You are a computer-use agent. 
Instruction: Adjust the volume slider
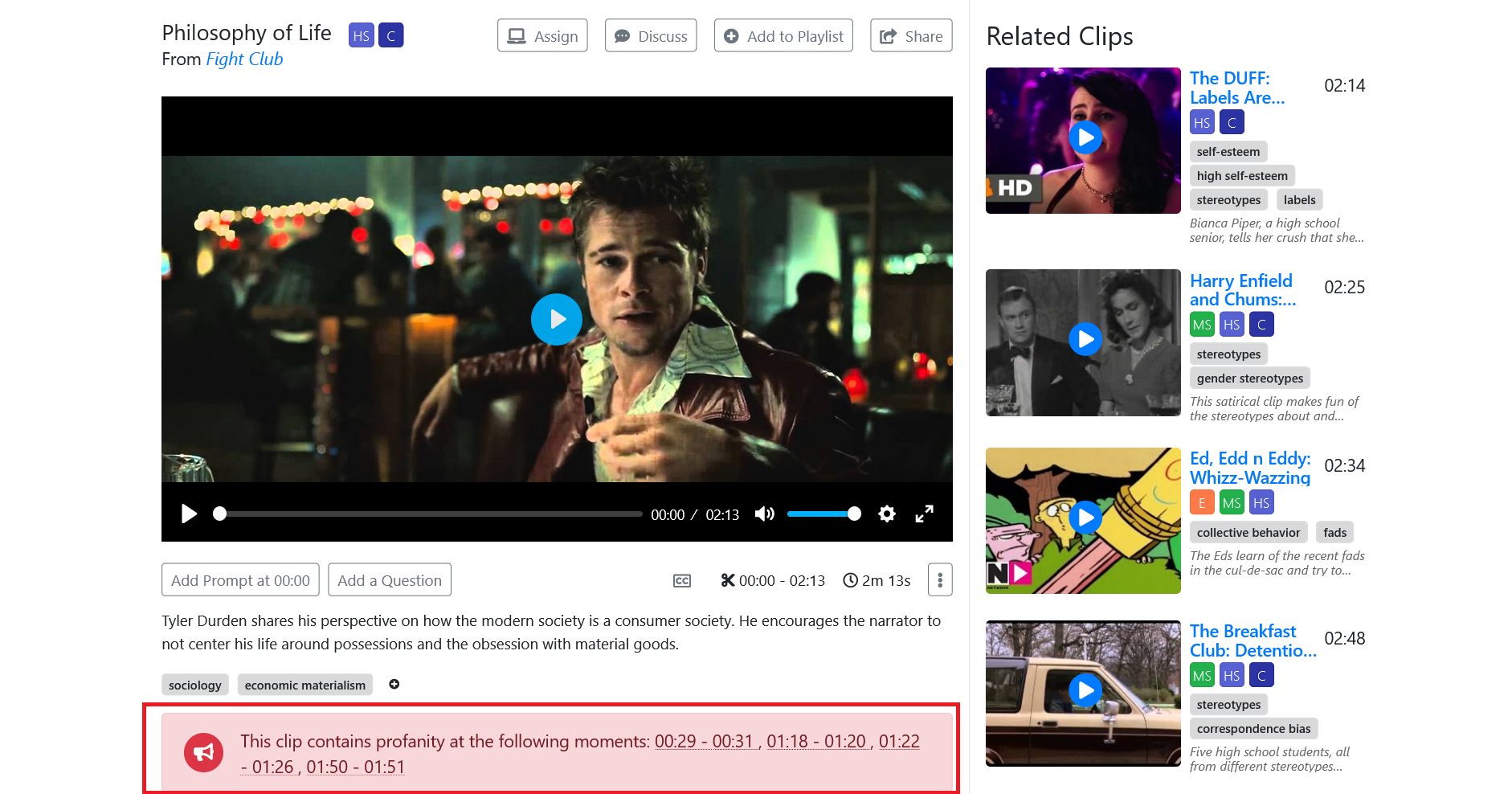(x=823, y=514)
